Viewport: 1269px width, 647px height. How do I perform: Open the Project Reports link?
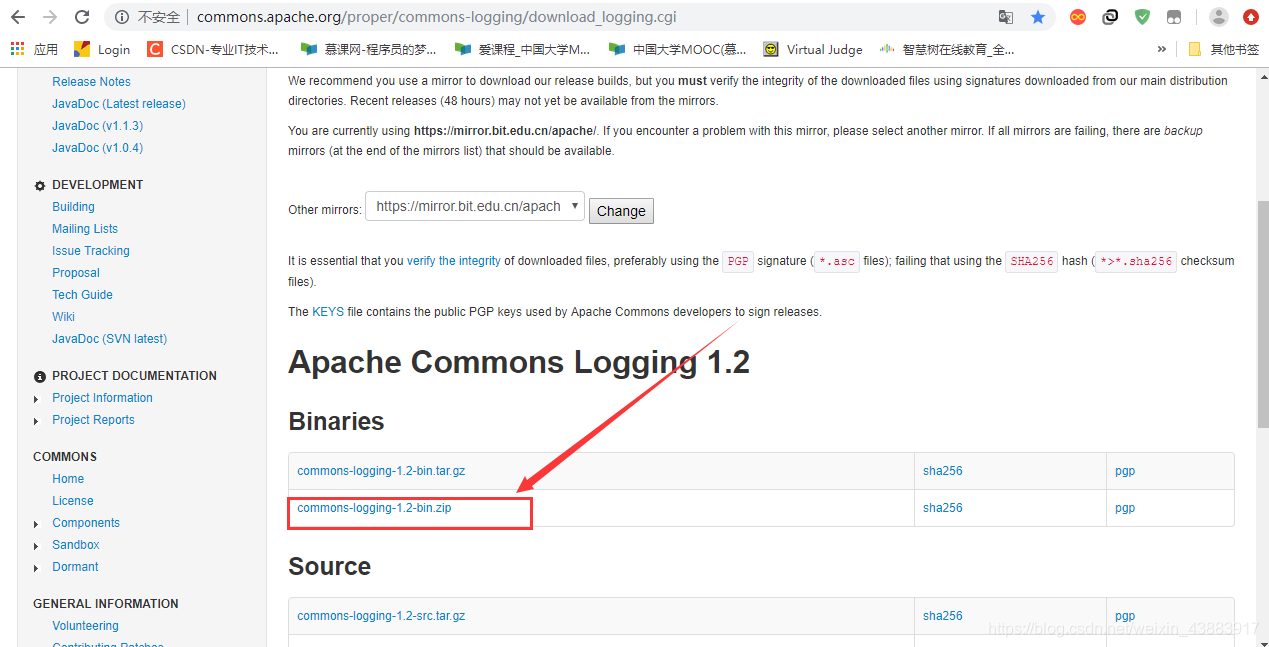93,420
